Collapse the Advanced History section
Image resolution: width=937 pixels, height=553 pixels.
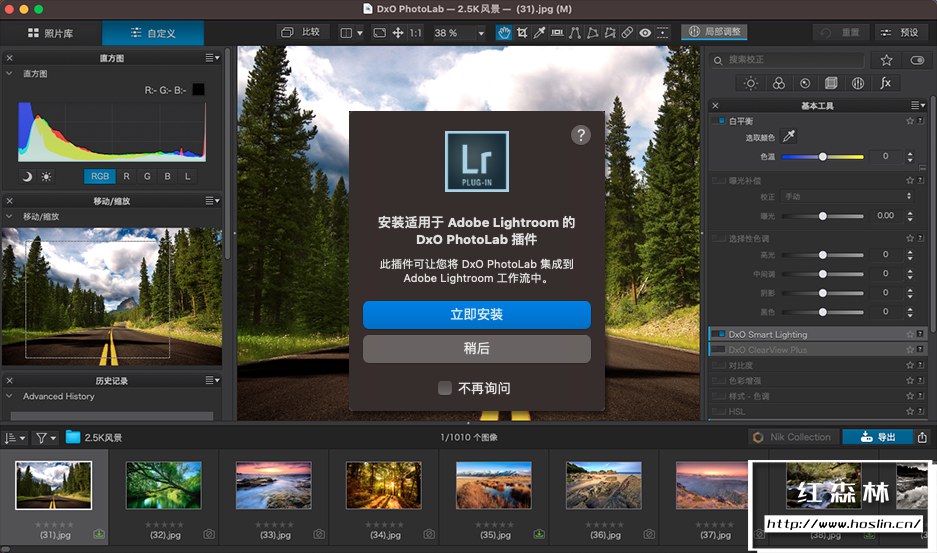[x=9, y=396]
